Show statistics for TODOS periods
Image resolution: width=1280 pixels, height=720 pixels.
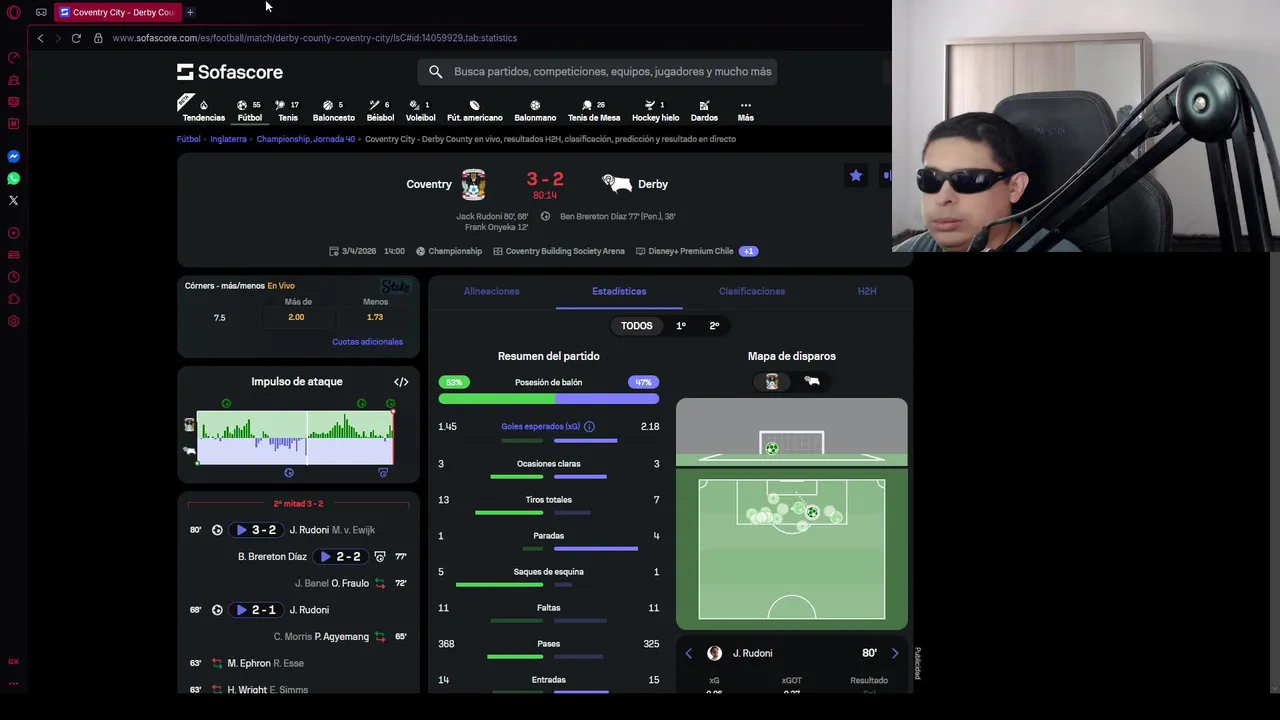coord(636,326)
